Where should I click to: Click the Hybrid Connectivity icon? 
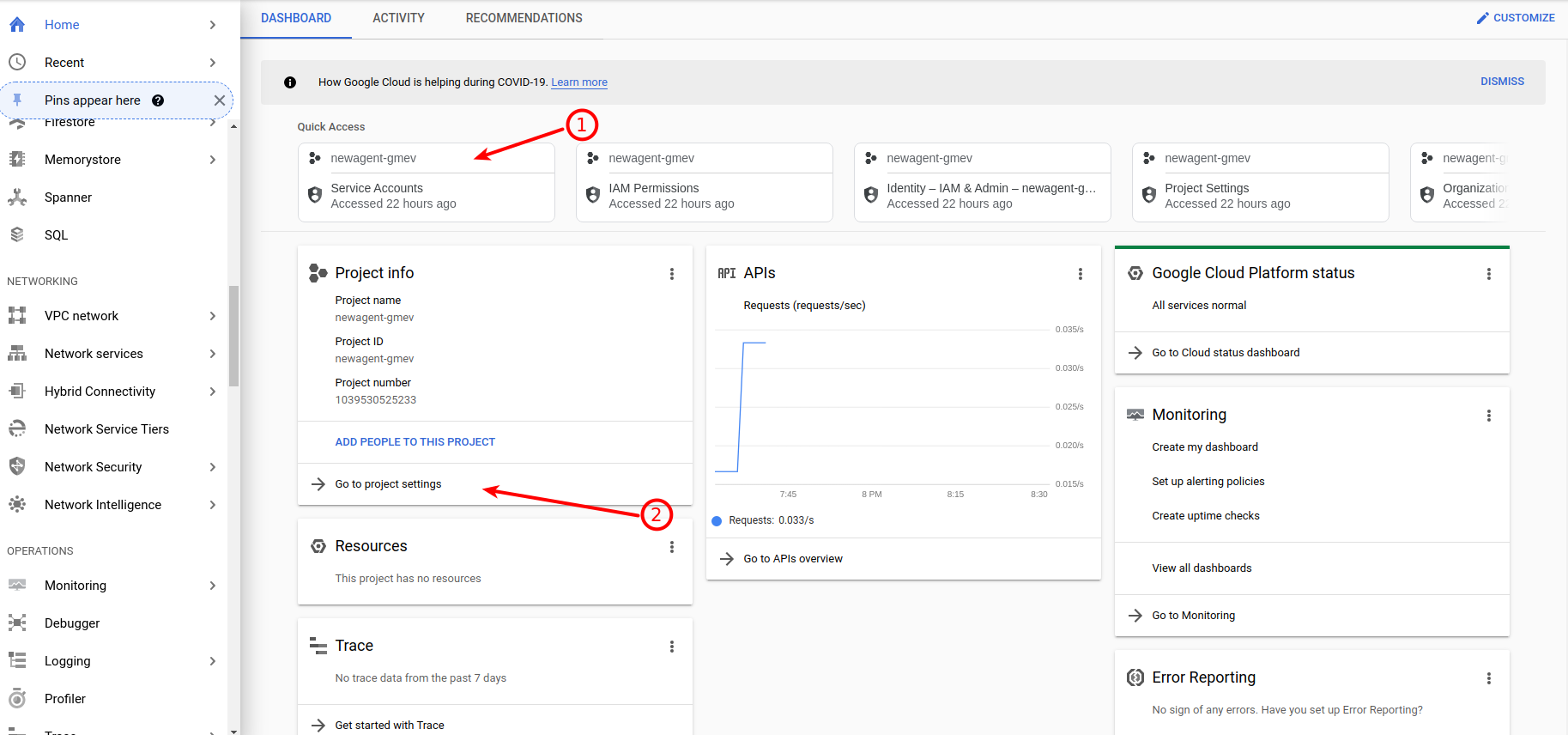pos(17,392)
